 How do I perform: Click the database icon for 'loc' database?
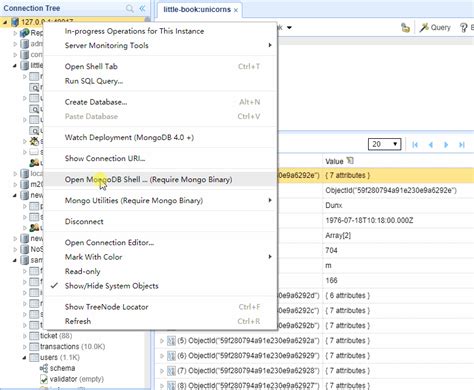tap(24, 174)
